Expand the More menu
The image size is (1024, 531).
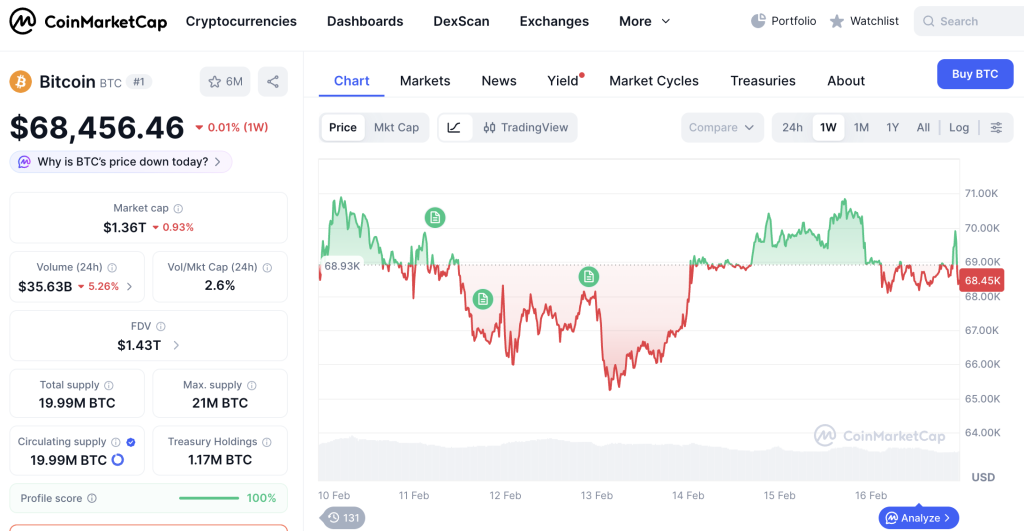pos(644,22)
